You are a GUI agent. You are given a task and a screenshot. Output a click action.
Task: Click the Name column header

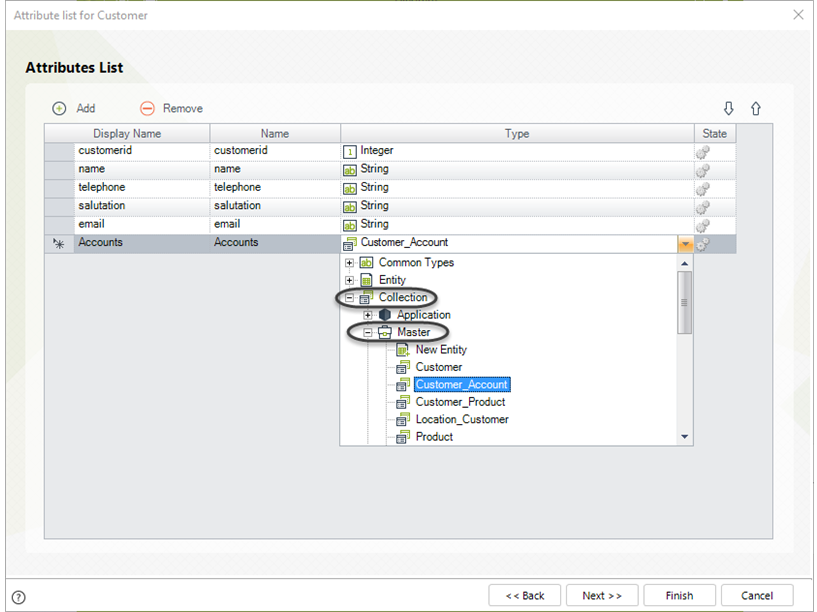pos(275,133)
